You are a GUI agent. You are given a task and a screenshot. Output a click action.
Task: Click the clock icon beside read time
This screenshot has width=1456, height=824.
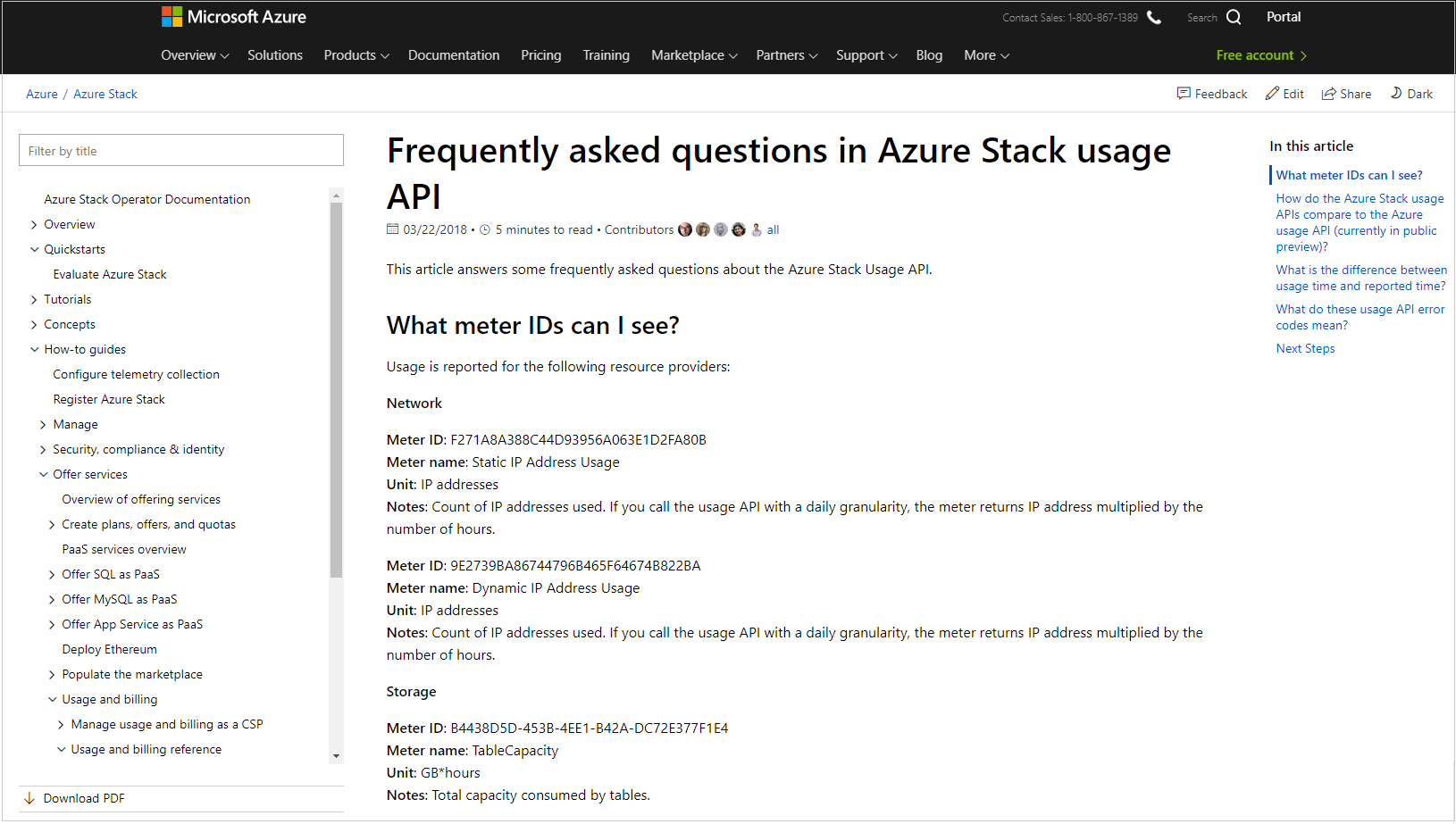pos(485,229)
